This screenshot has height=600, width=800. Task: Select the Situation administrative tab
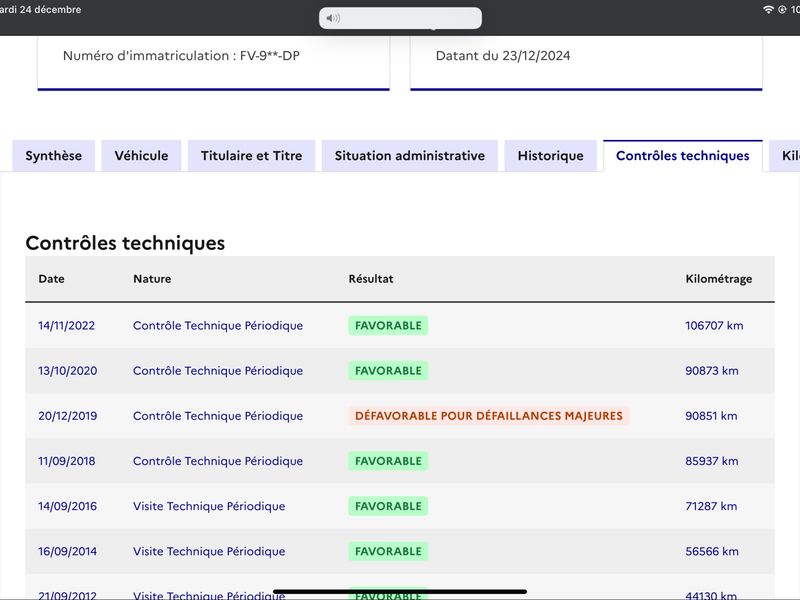[x=410, y=156]
